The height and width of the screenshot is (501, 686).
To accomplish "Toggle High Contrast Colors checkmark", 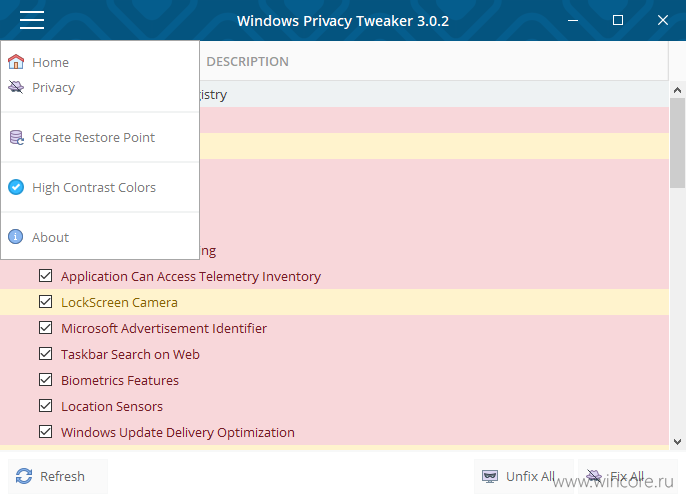I will coord(16,187).
